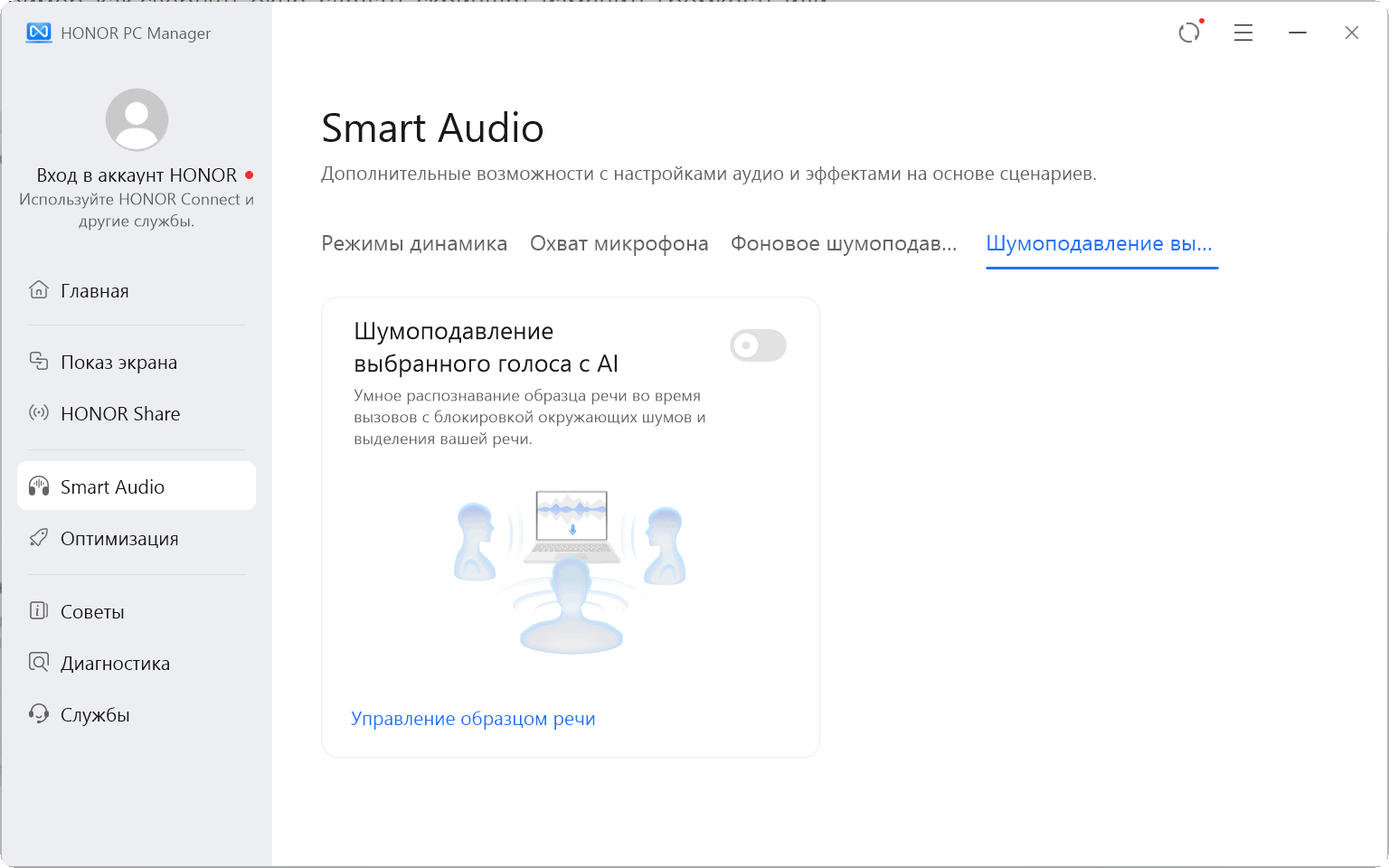This screenshot has width=1389, height=868.
Task: Click the text "Используйте HONOR Connect и другие службы."
Action: [x=137, y=210]
